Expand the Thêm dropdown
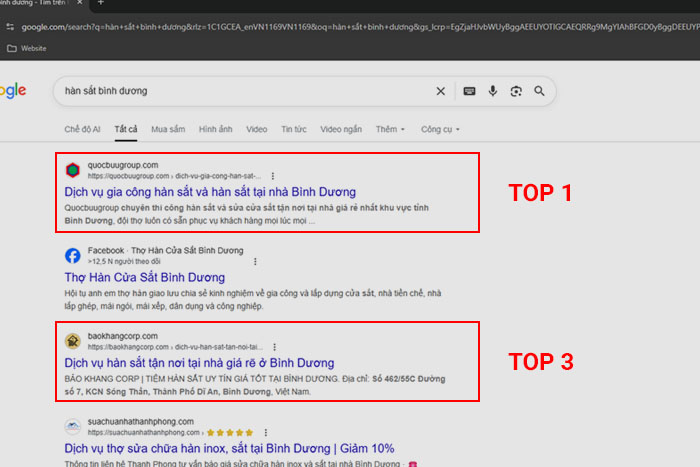The height and width of the screenshot is (467, 700). tap(390, 129)
